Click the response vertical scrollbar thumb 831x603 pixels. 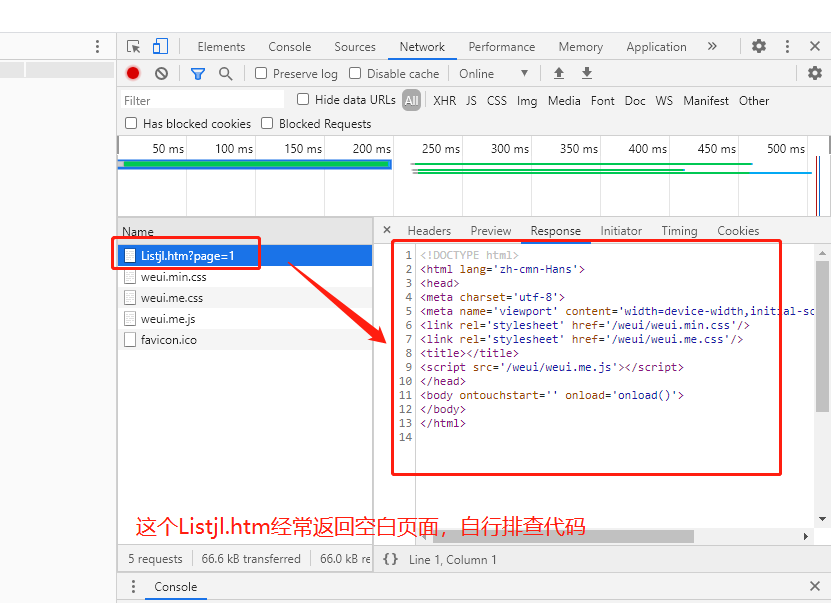(822, 336)
